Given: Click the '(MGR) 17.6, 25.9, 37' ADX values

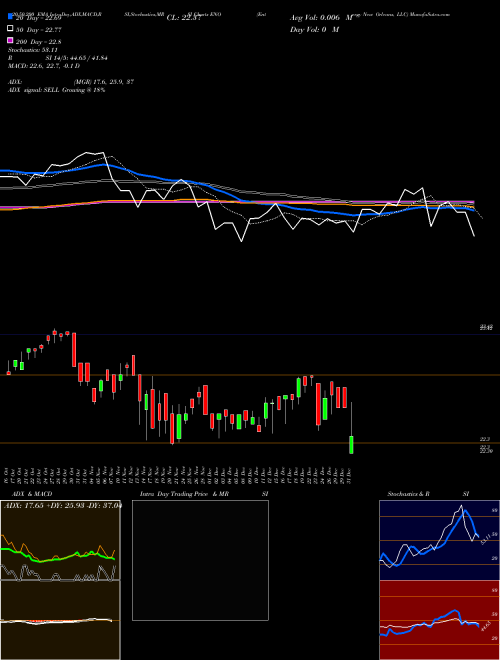Looking at the screenshot, I should click(104, 82).
